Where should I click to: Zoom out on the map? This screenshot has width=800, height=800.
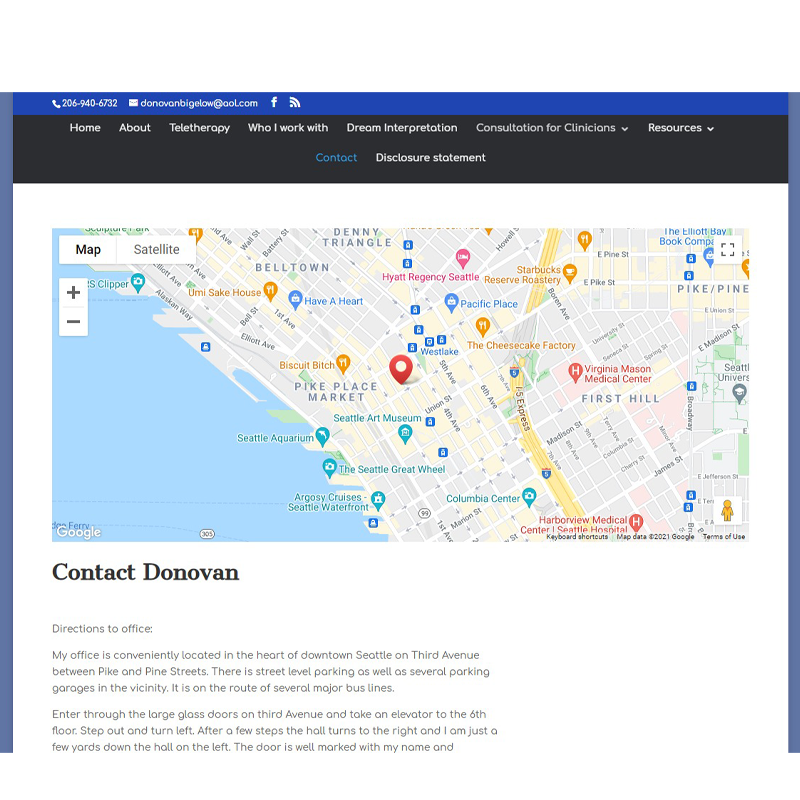pyautogui.click(x=73, y=321)
